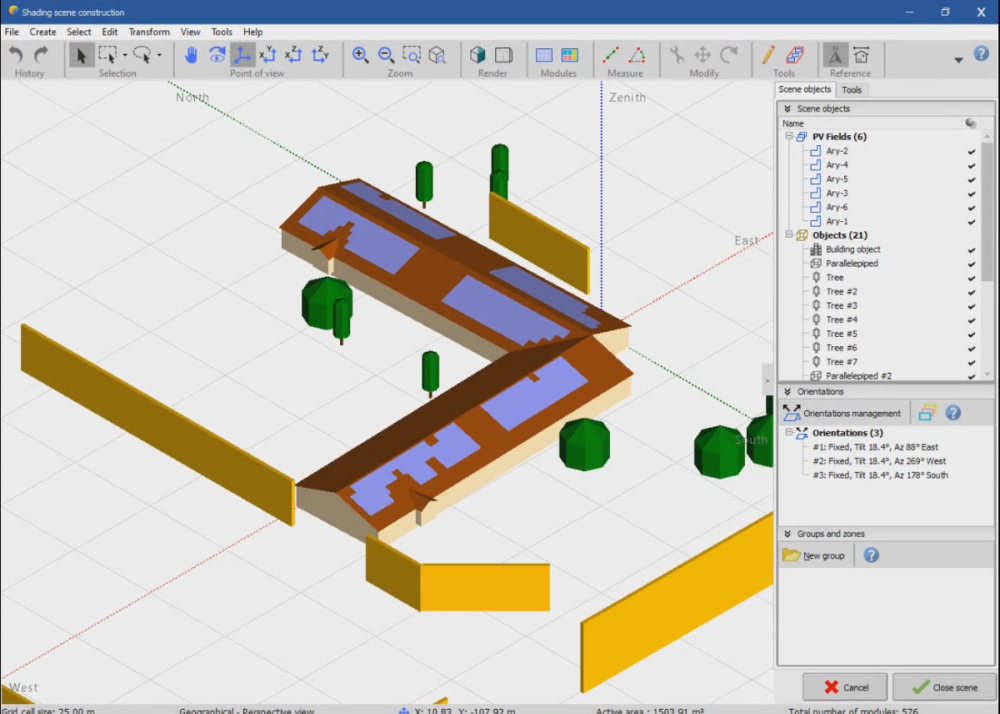This screenshot has height=714, width=1000.
Task: Open the lasso selection dropdown arrow
Action: coord(159,56)
